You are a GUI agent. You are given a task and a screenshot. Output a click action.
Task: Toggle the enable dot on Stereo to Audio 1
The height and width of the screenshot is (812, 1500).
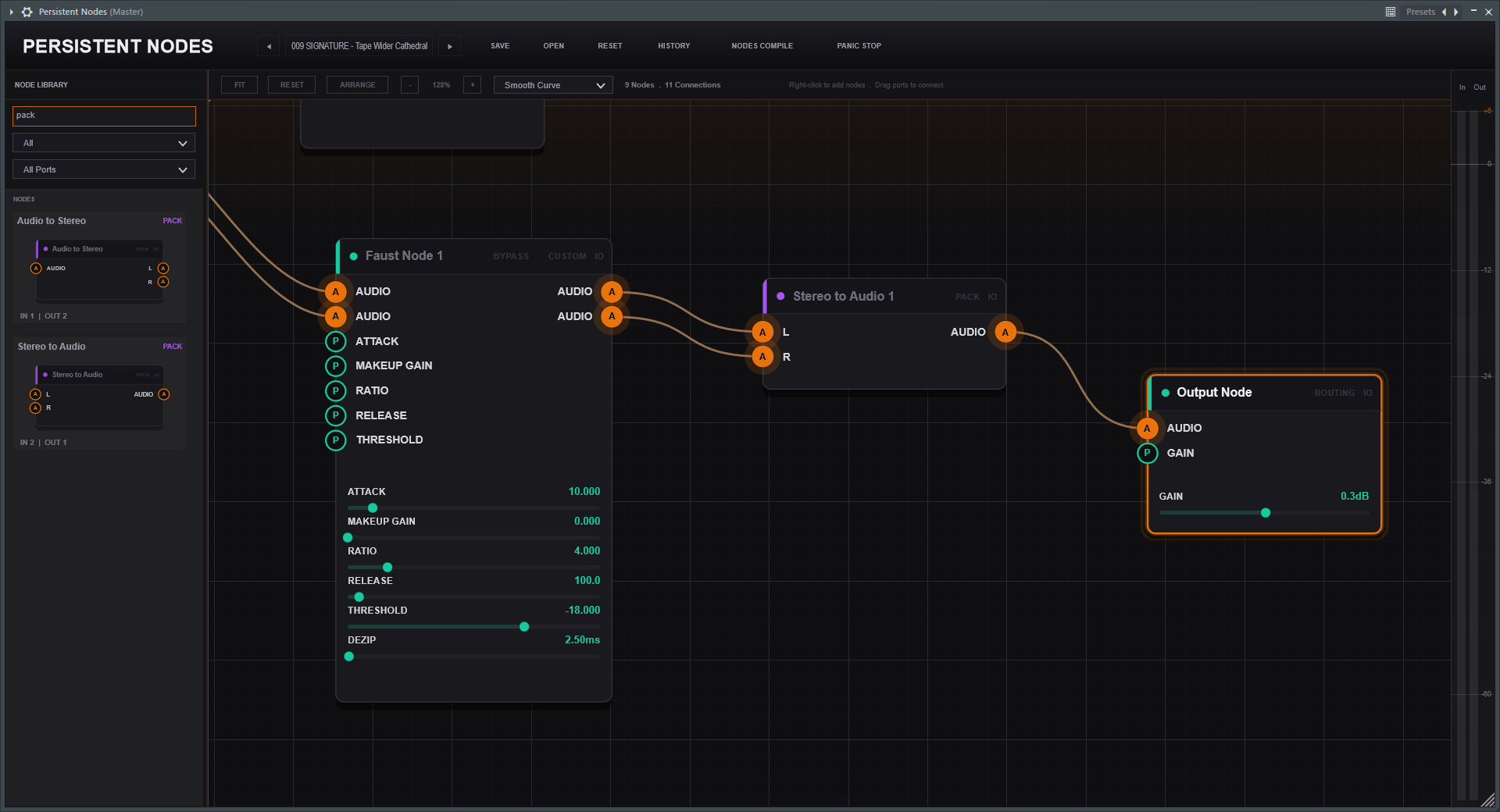click(780, 297)
